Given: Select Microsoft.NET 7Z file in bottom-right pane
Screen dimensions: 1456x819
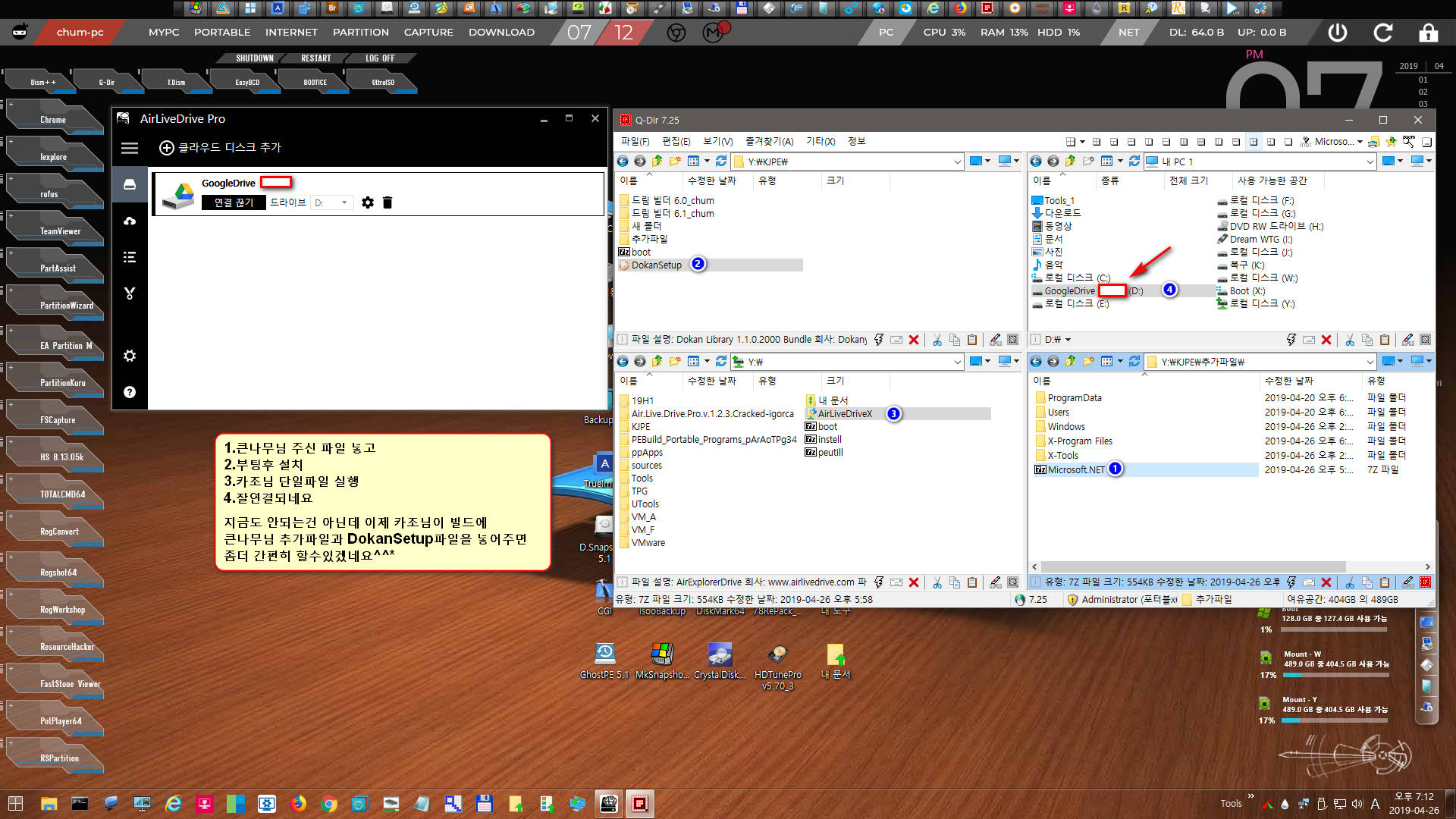Looking at the screenshot, I should [1076, 470].
